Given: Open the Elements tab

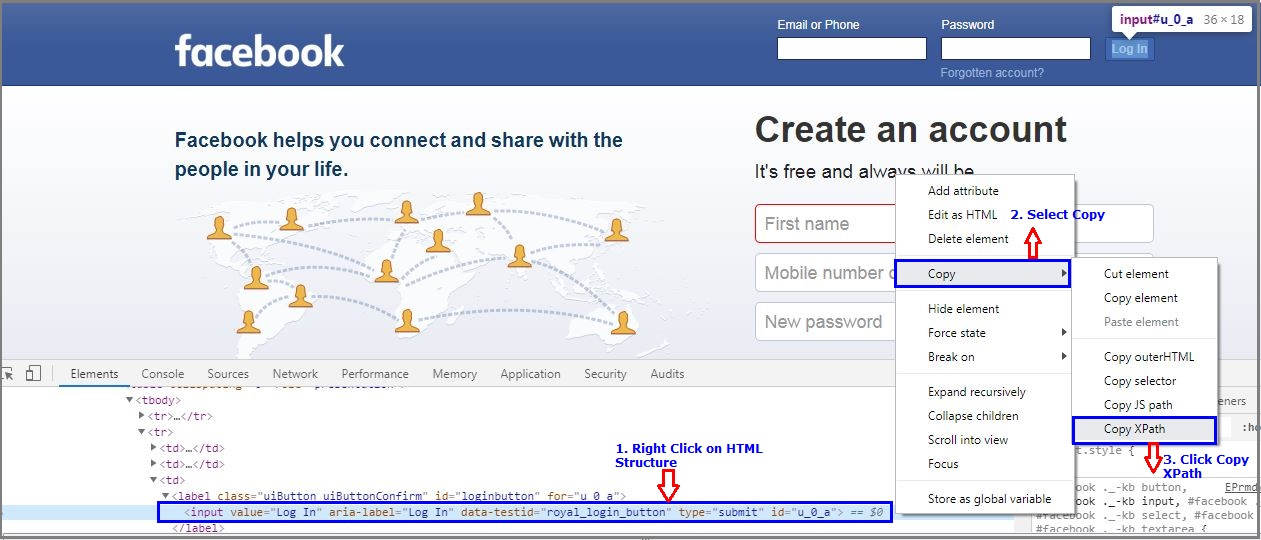Looking at the screenshot, I should (94, 374).
